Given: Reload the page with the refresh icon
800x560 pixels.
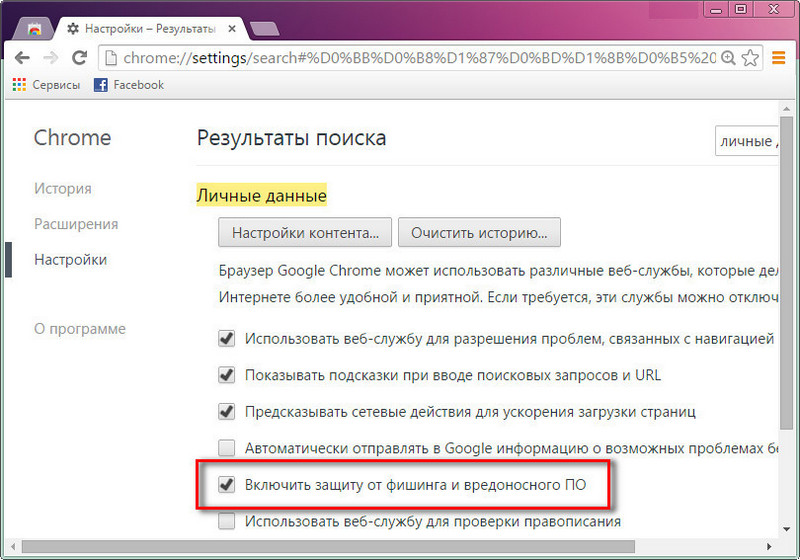Looking at the screenshot, I should click(80, 58).
